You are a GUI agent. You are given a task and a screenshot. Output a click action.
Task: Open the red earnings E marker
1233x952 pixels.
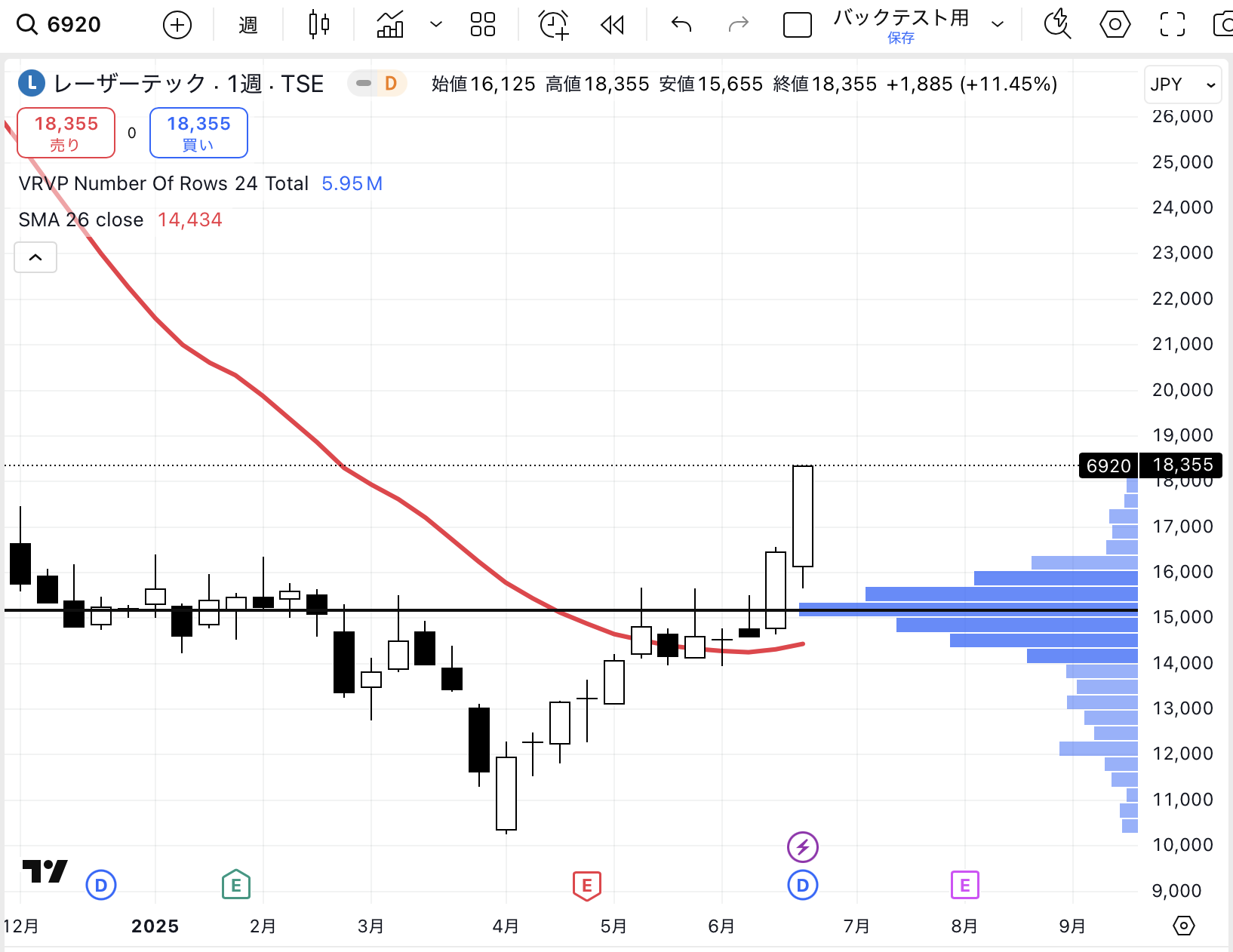tap(587, 886)
